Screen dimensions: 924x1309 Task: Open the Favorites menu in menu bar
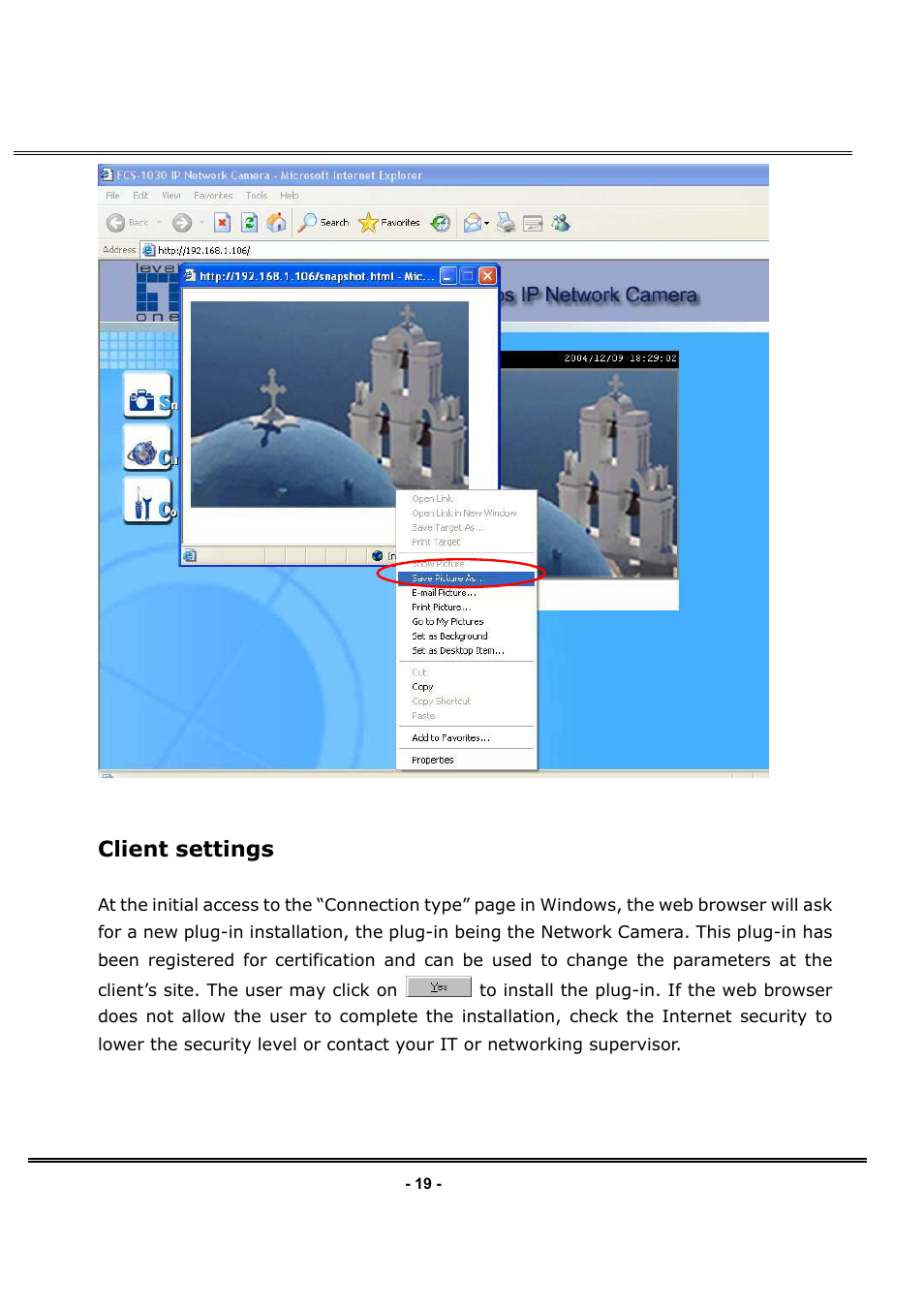tap(213, 196)
